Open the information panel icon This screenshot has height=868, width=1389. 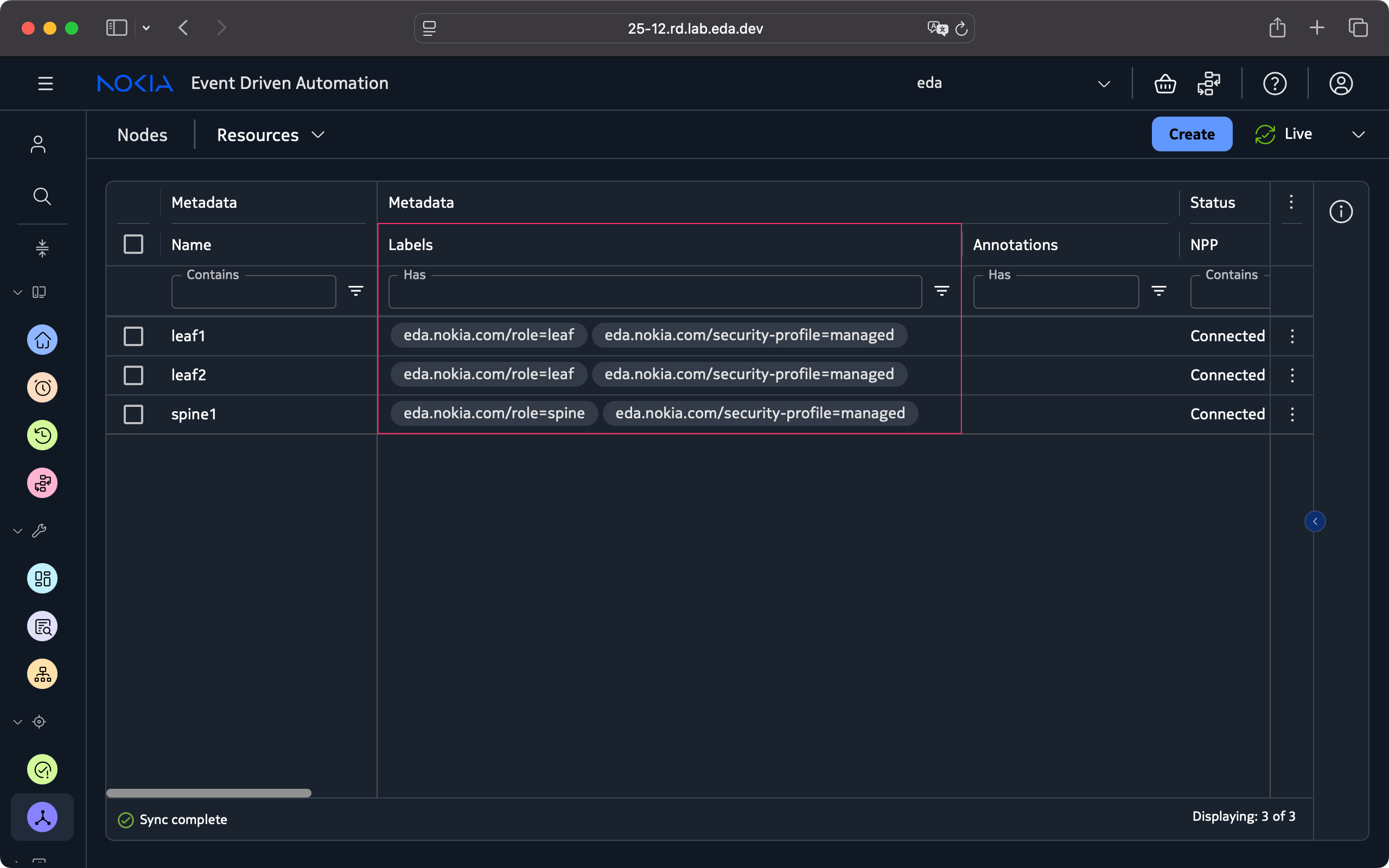1341,212
